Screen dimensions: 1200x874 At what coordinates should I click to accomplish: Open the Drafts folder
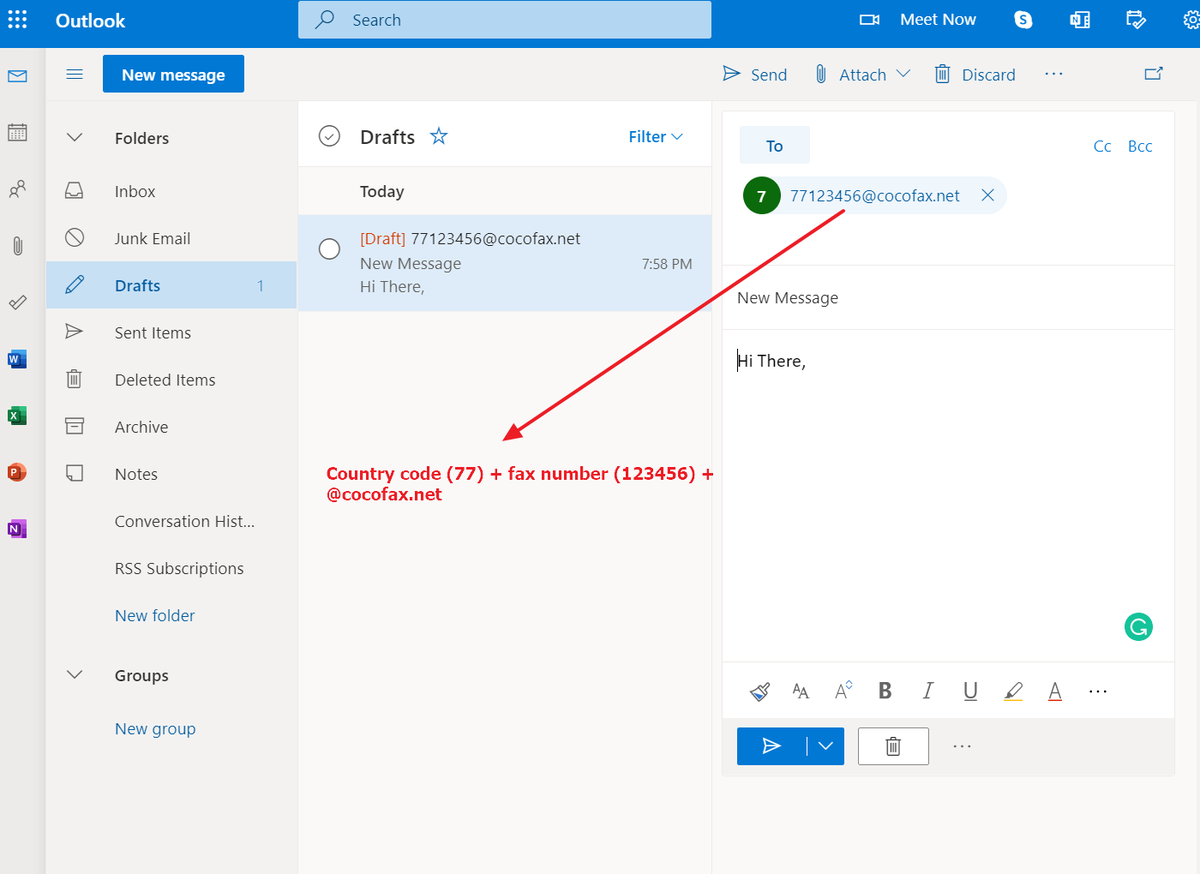pyautogui.click(x=172, y=285)
